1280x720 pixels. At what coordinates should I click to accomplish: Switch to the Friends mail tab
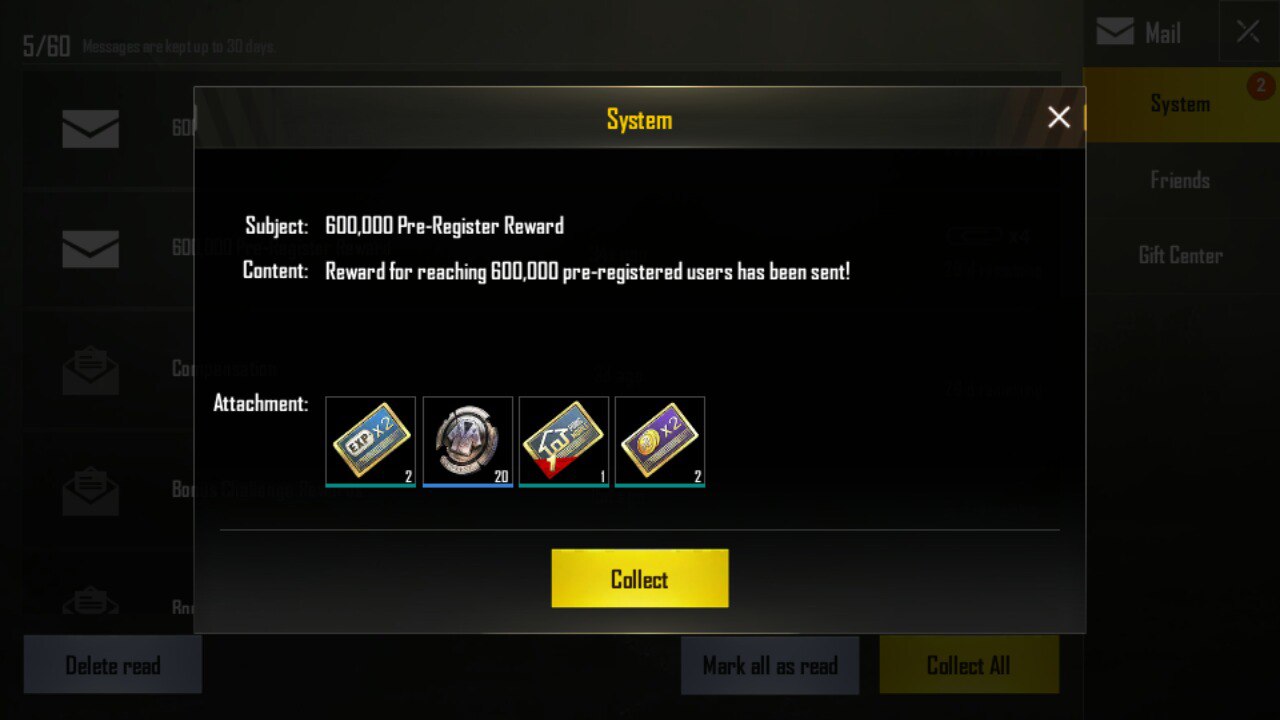point(1180,180)
